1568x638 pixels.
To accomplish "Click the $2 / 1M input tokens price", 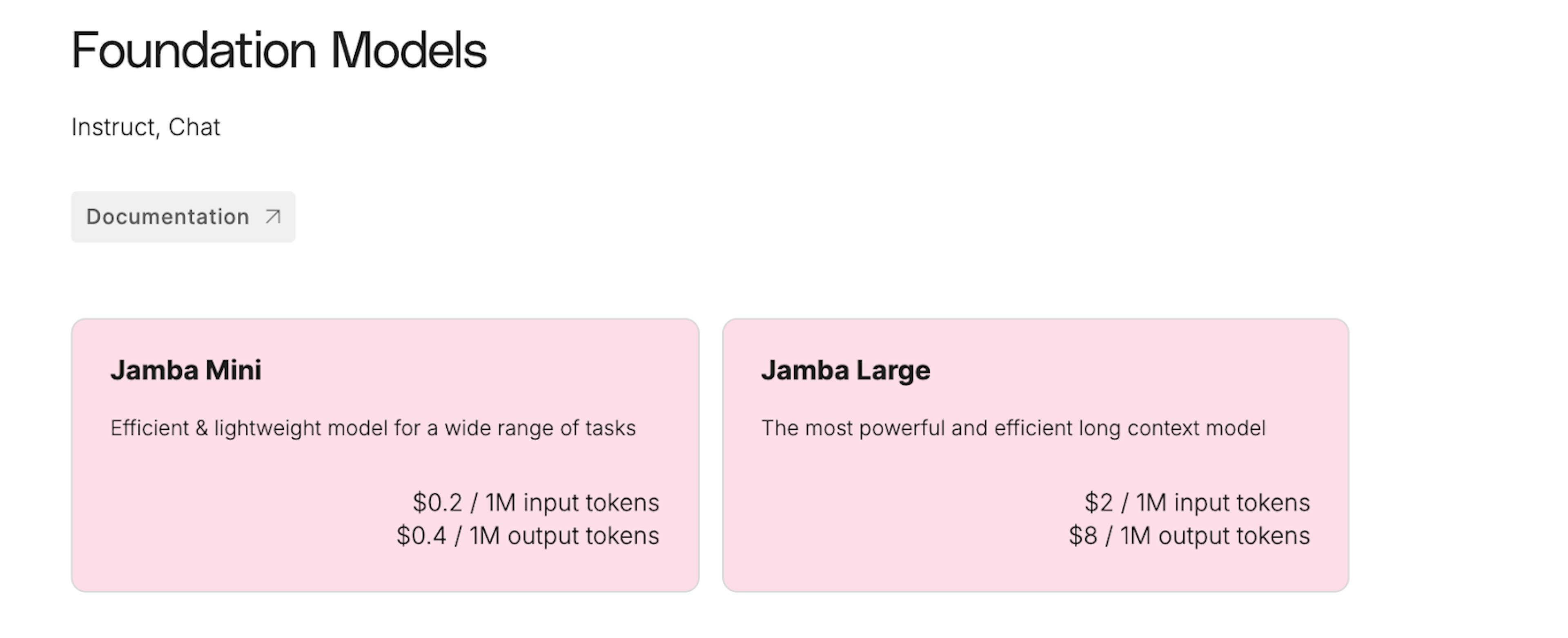I will pos(1197,502).
